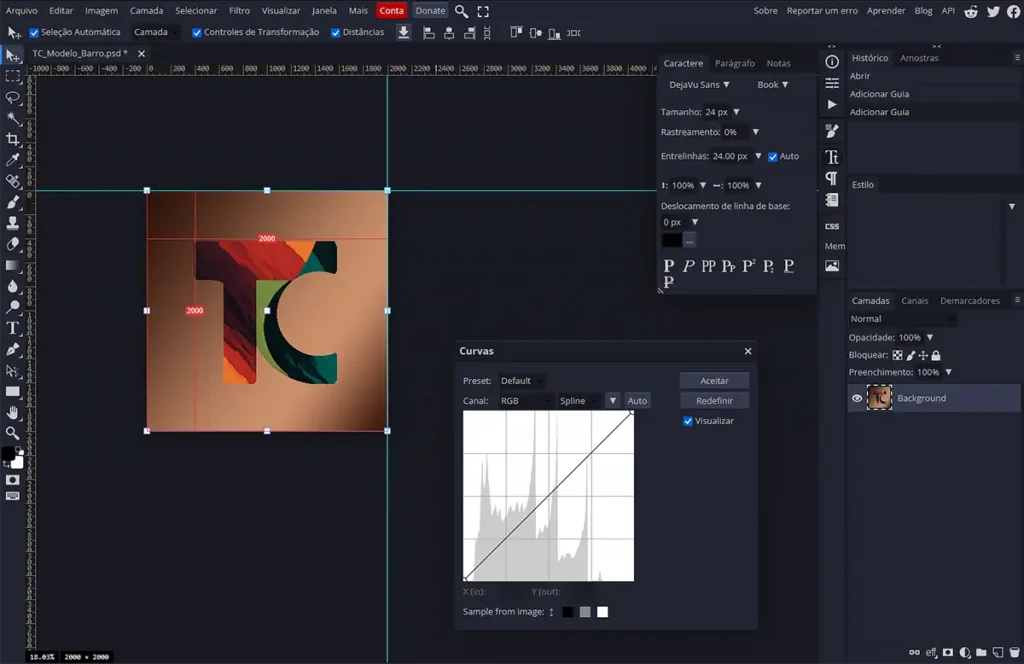This screenshot has height=664, width=1024.
Task: Select the Eraser tool
Action: pyautogui.click(x=12, y=244)
